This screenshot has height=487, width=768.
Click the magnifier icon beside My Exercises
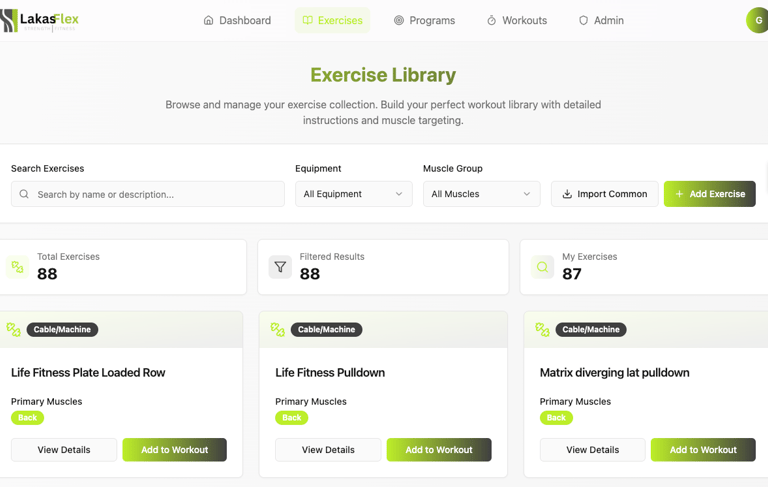(542, 267)
